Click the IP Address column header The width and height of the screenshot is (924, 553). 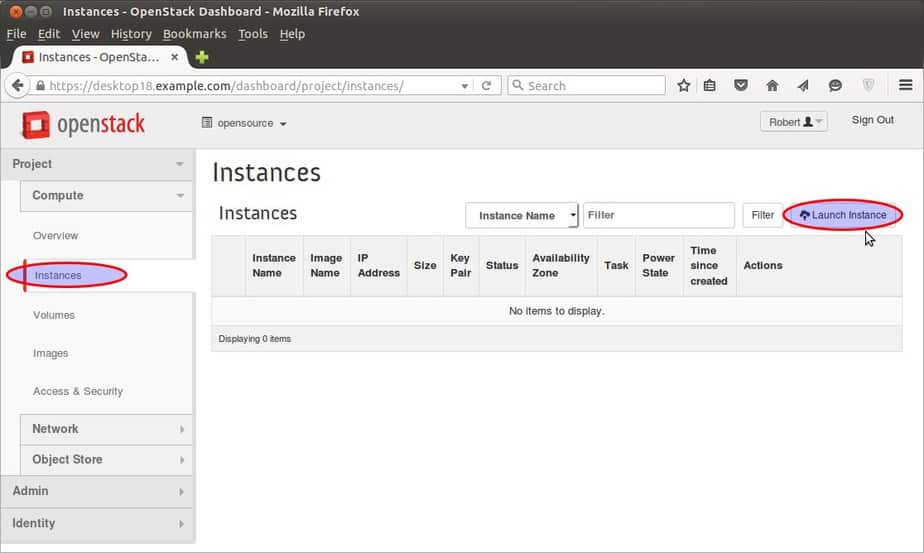(378, 266)
